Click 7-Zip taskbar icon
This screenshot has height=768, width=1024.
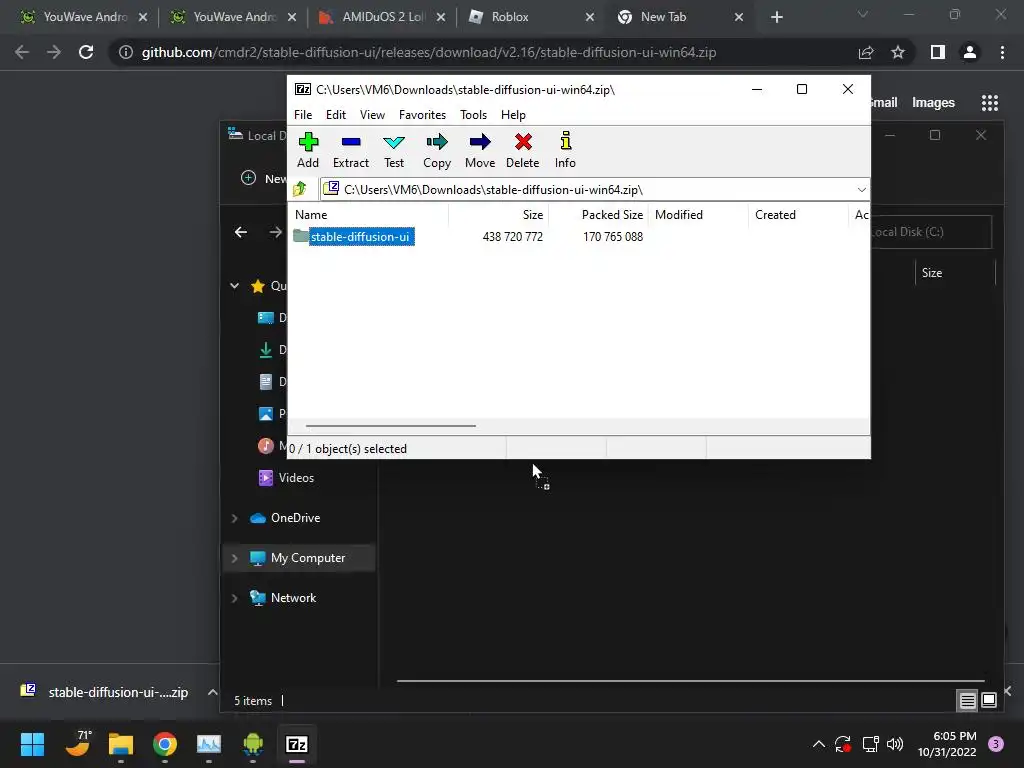coord(297,744)
